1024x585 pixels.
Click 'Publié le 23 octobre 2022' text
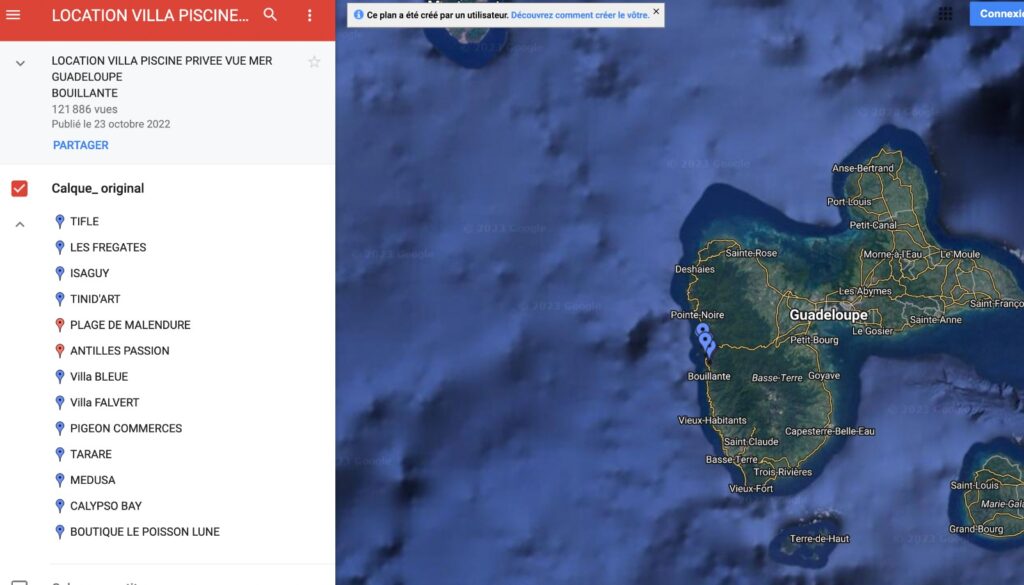[x=111, y=124]
